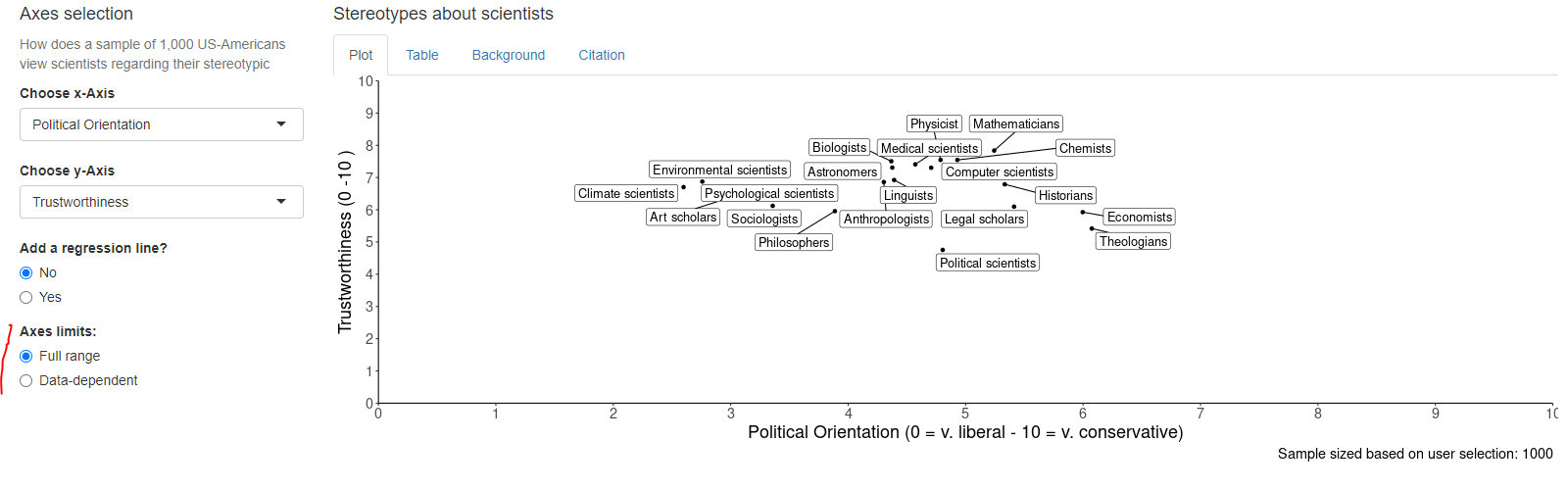Viewport: 1568px width, 490px height.
Task: Select No for regression line
Action: point(26,272)
